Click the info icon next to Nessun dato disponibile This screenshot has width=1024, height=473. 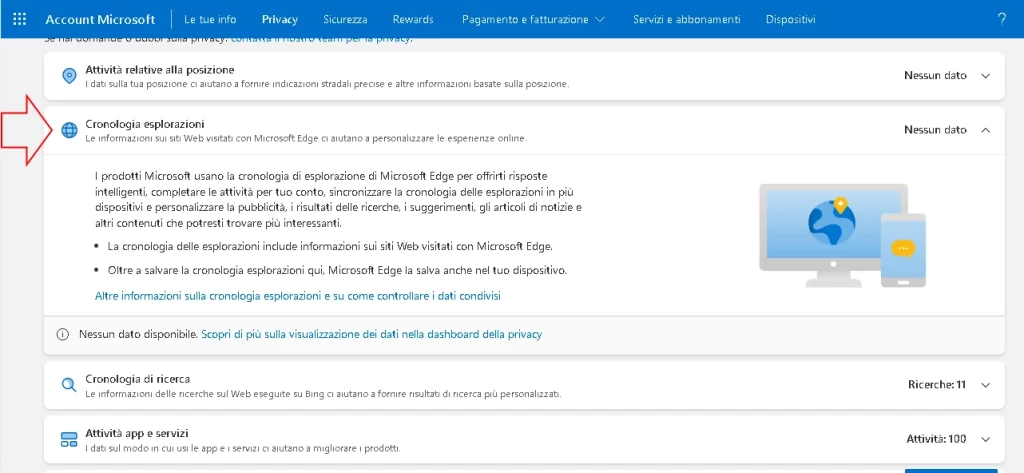63,334
